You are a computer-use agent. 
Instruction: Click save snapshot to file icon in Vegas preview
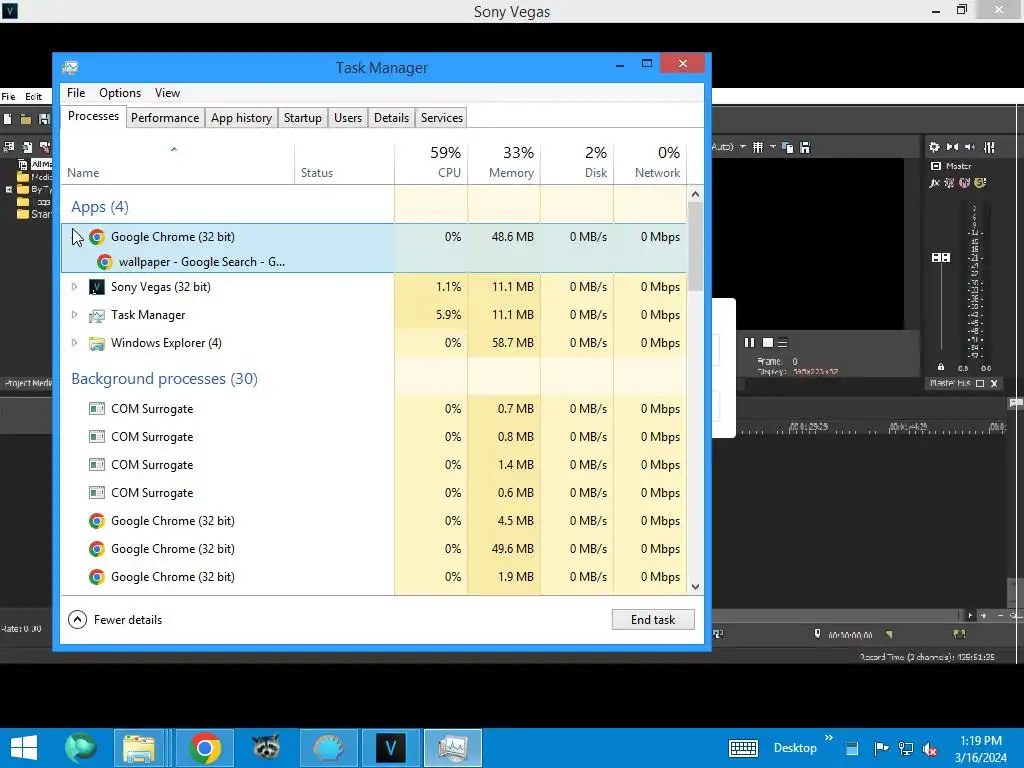805,148
